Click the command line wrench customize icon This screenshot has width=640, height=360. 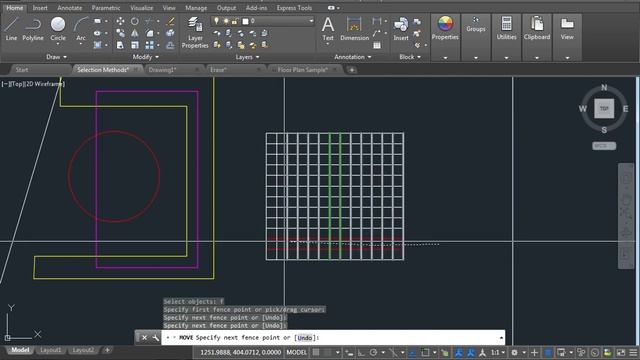(155, 338)
